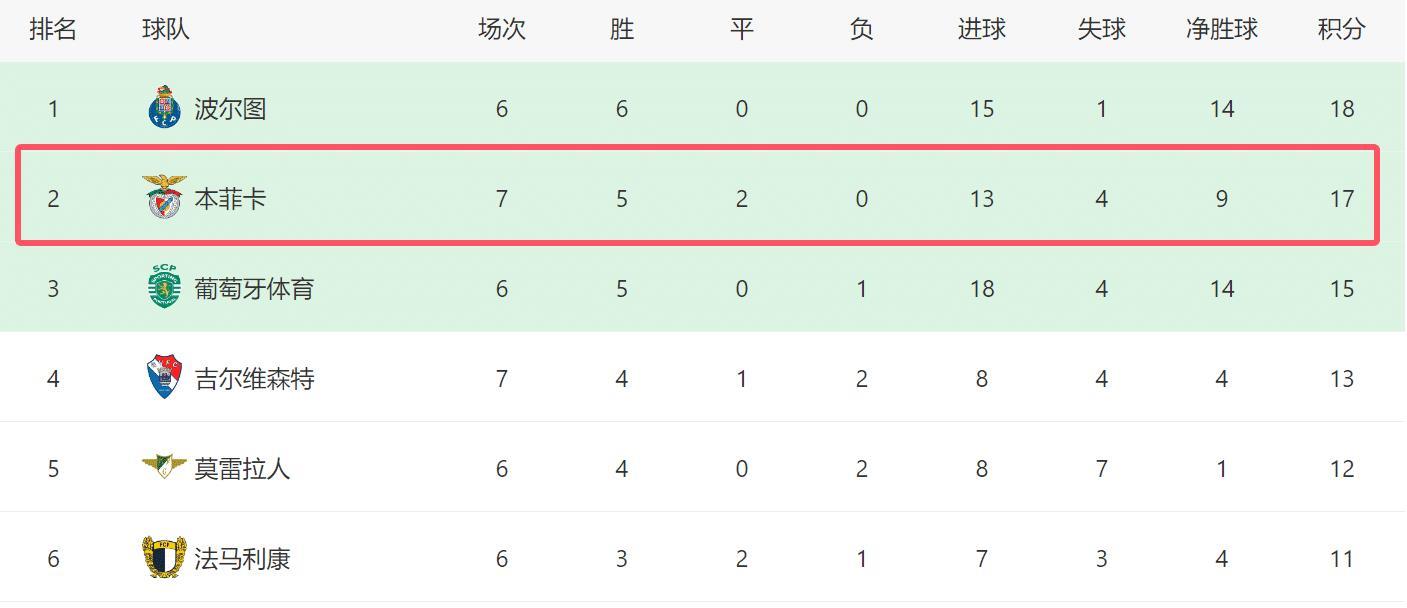Select the 法马利康 team name
1407x608 pixels.
click(x=242, y=559)
